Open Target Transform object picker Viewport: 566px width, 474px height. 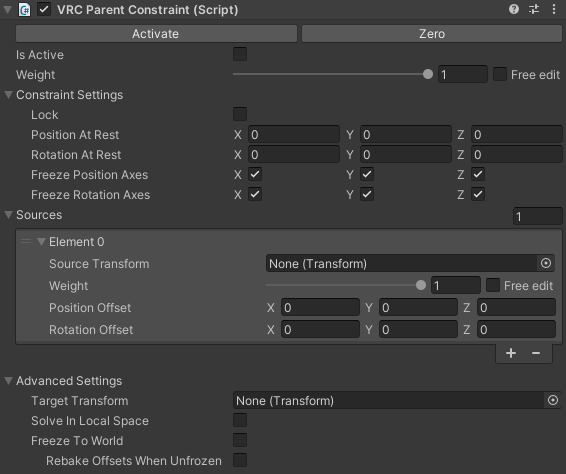click(553, 400)
